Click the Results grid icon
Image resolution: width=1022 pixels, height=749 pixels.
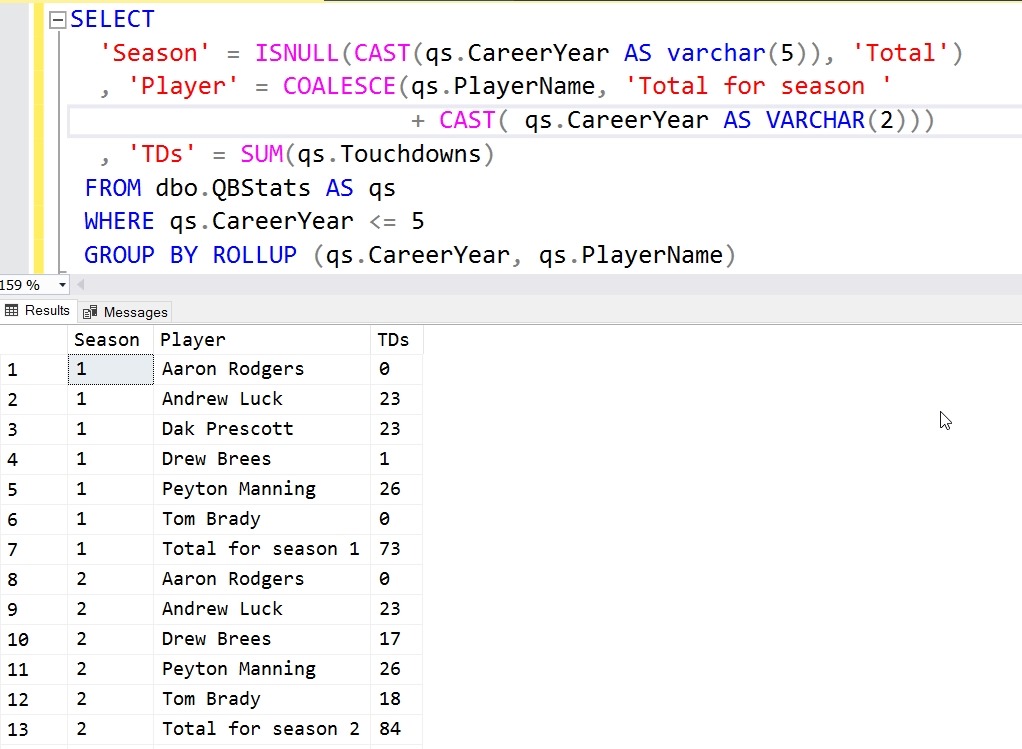coord(12,311)
